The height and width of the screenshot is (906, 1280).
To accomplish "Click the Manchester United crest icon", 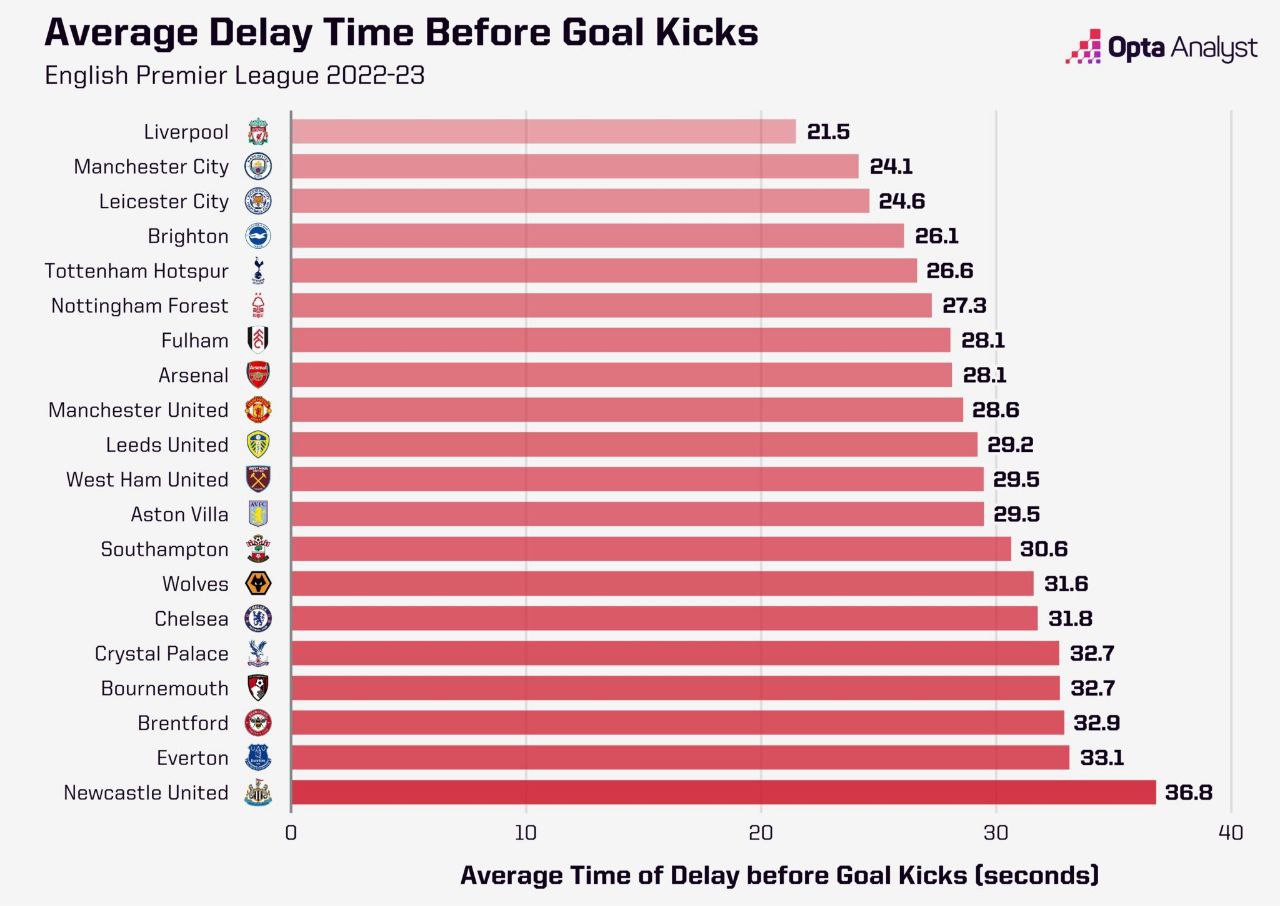I will (258, 410).
